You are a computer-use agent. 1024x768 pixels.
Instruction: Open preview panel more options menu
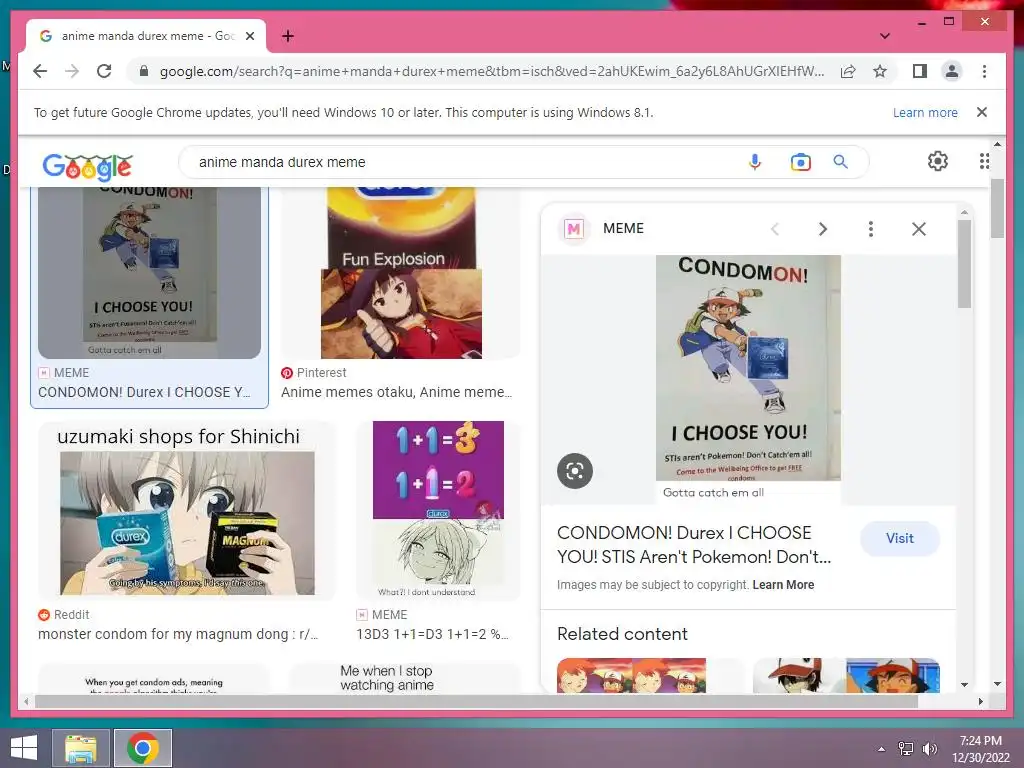click(871, 229)
